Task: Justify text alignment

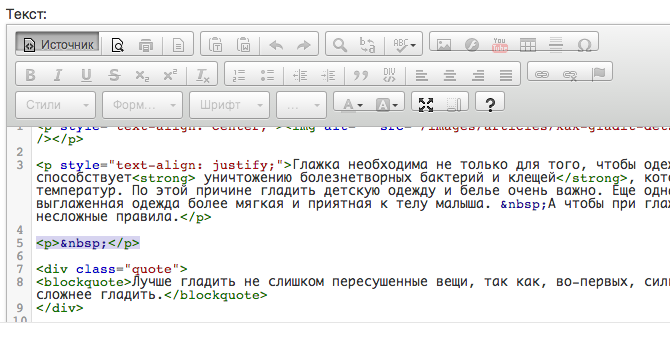Action: click(506, 75)
